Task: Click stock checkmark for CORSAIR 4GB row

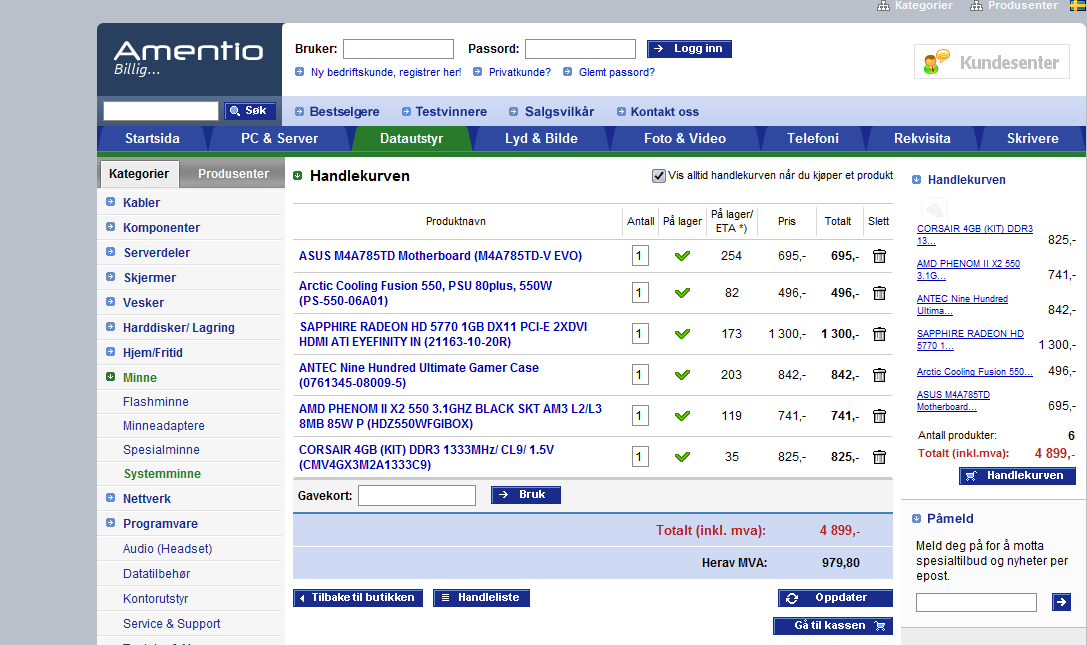Action: tap(682, 456)
